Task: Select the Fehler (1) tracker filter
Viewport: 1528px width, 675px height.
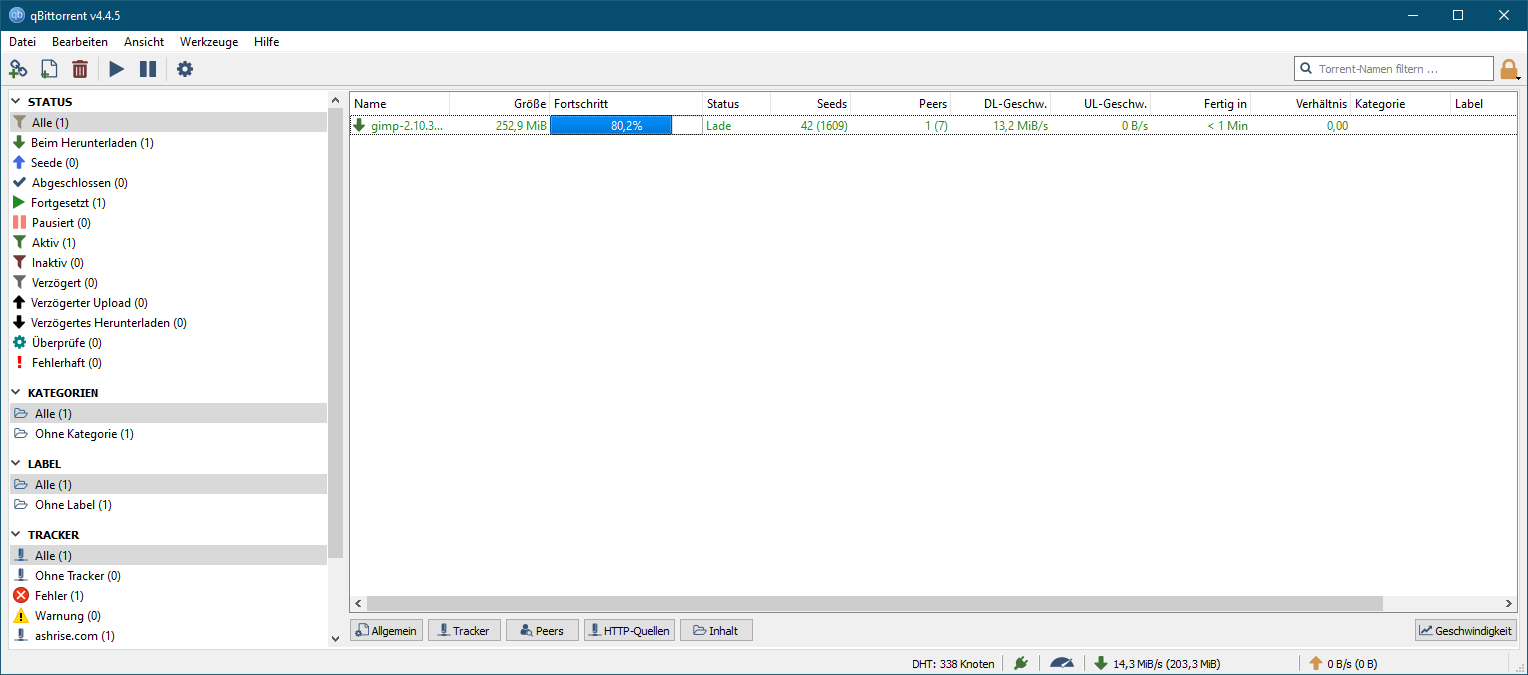Action: pyautogui.click(x=168, y=596)
